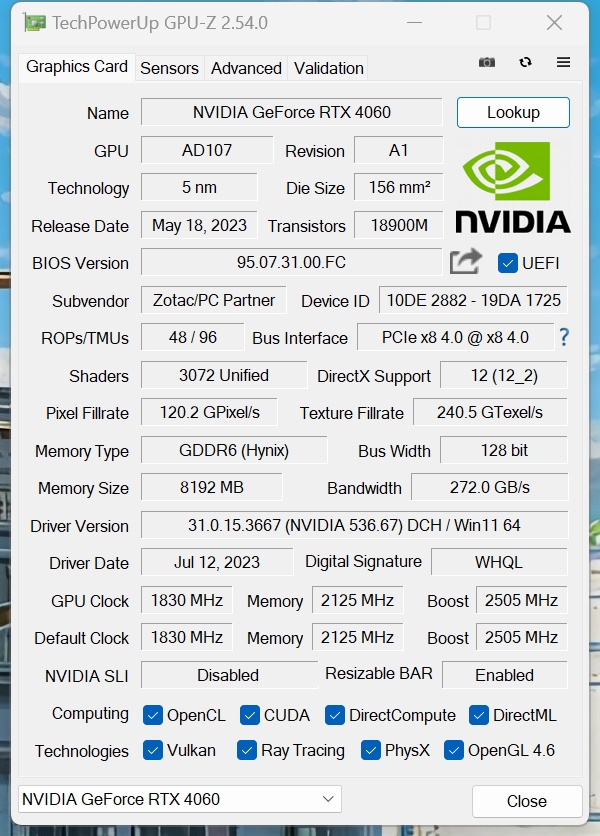This screenshot has width=600, height=836.
Task: Click the BIOS Version field
Action: [x=291, y=263]
